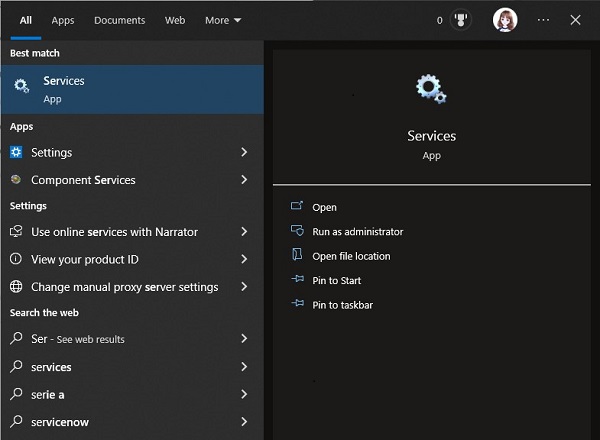
Task: Open the three-dot options menu
Action: [543, 20]
